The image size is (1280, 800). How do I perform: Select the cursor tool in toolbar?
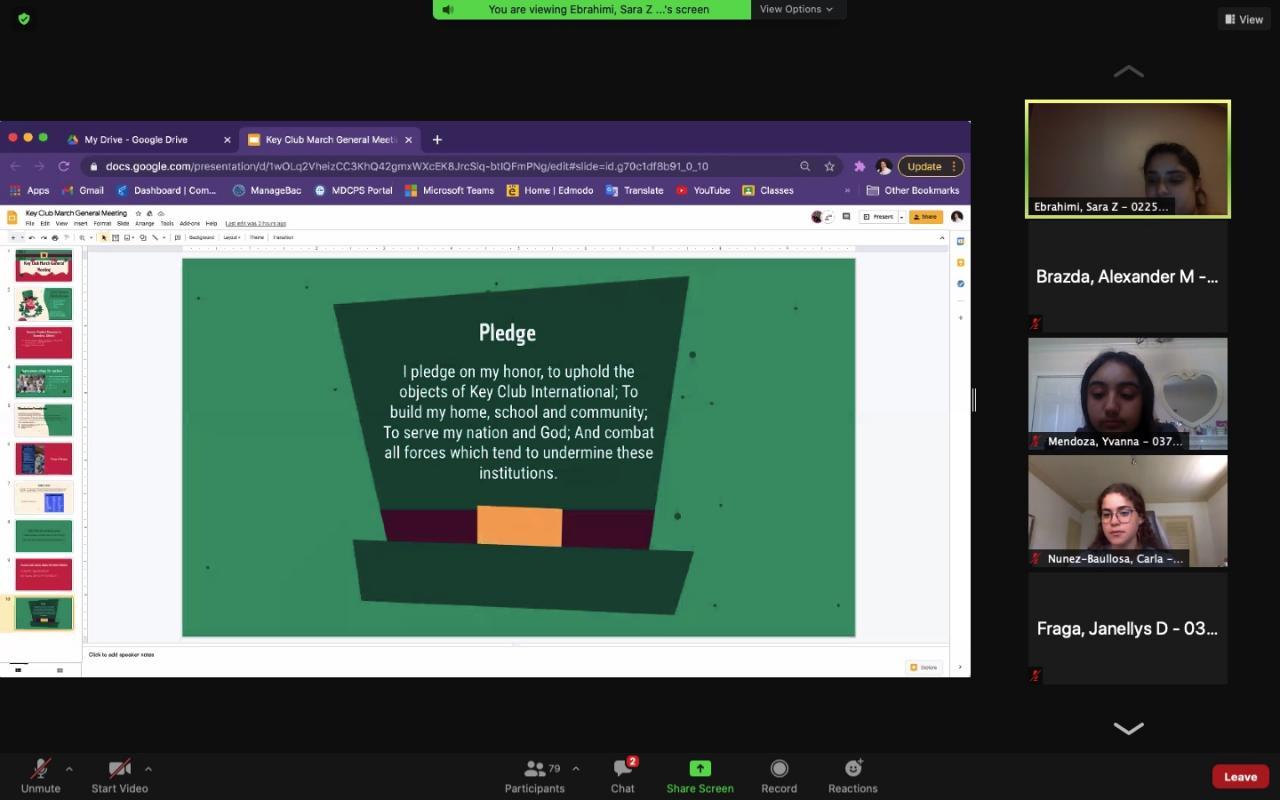104,238
